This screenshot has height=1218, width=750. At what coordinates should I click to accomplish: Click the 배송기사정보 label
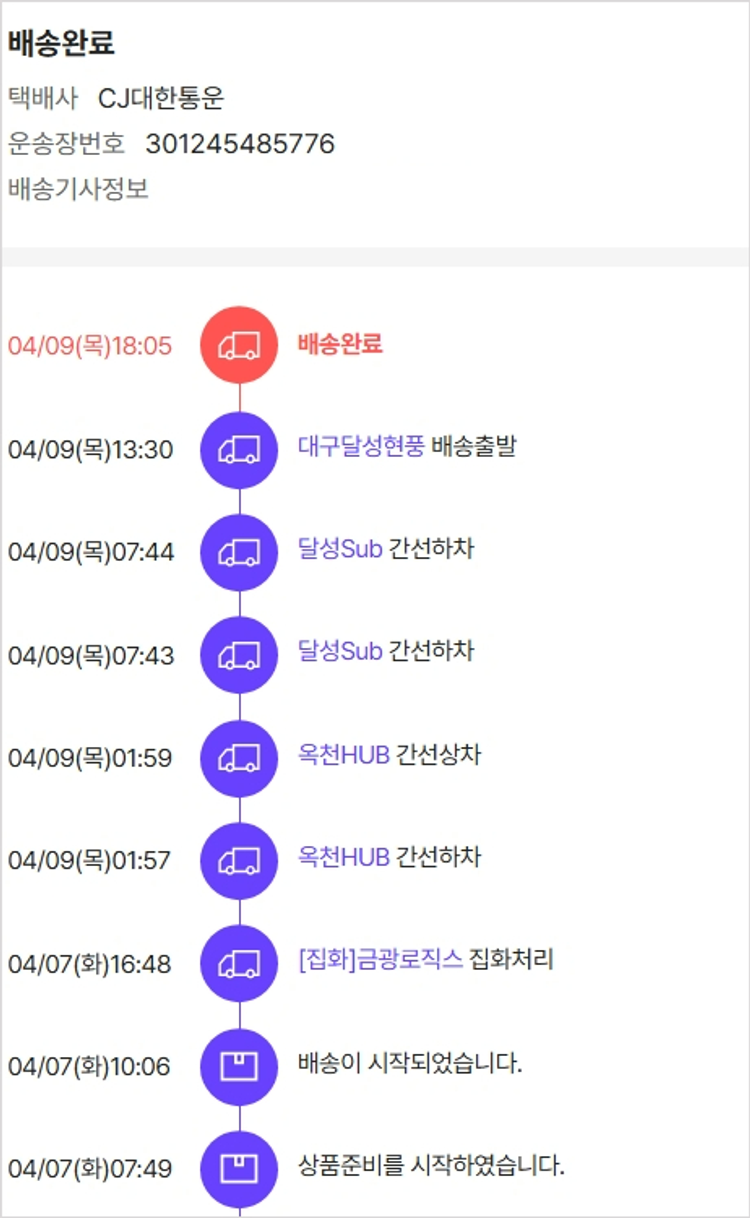pos(78,189)
